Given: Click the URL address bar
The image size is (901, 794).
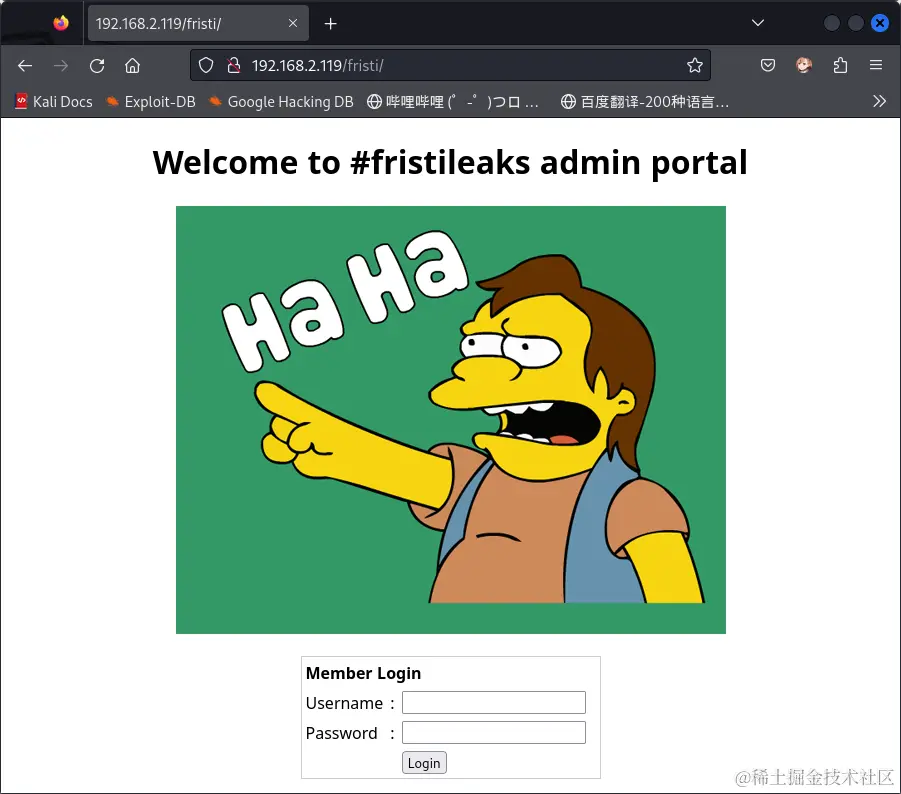Looking at the screenshot, I should click(450, 65).
